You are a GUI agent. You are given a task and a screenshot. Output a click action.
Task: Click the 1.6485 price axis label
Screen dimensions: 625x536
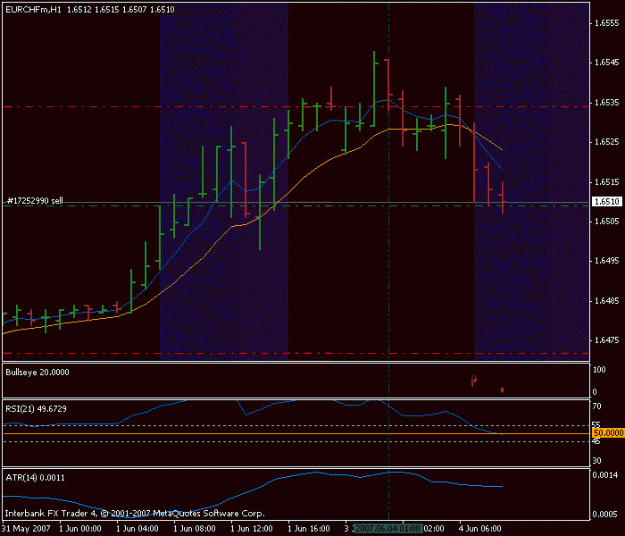pyautogui.click(x=607, y=301)
